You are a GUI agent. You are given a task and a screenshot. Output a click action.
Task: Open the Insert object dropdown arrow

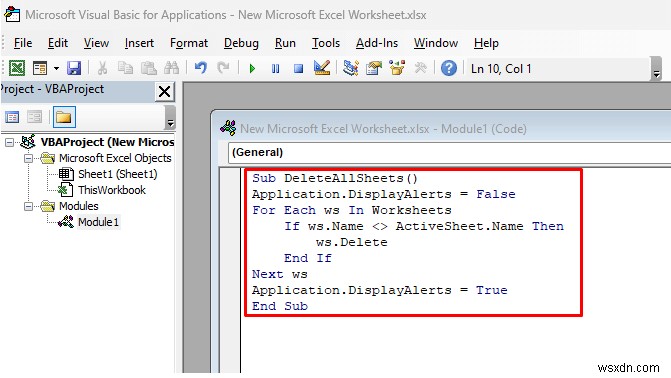pyautogui.click(x=56, y=68)
